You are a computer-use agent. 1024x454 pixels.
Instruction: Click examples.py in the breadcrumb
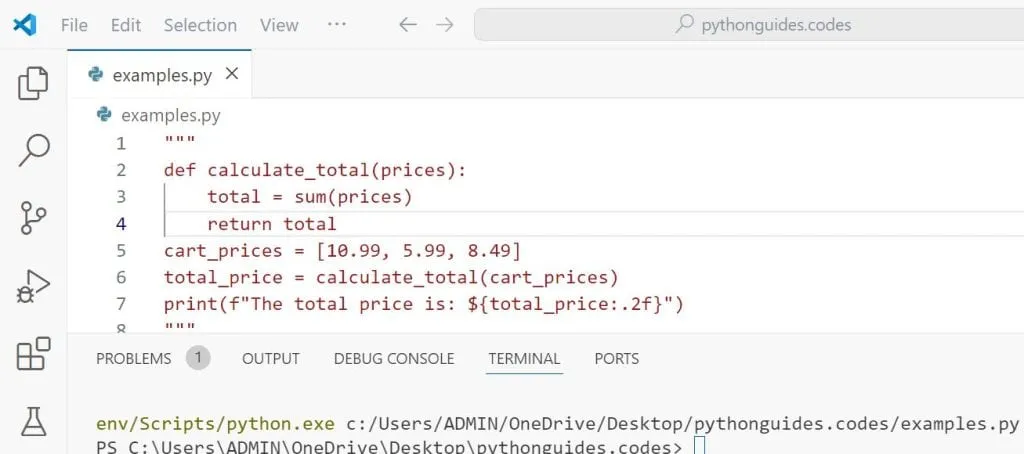170,115
